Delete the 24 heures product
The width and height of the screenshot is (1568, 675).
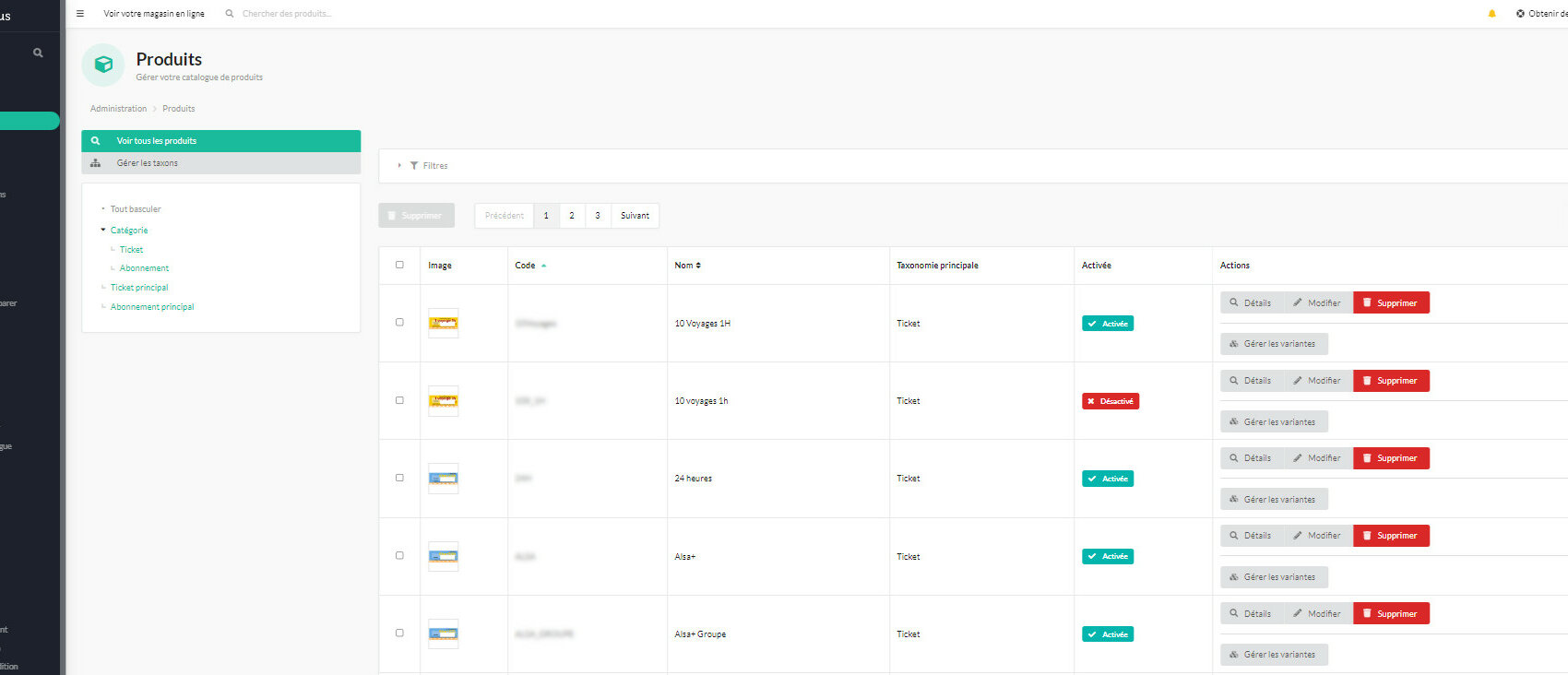(1391, 458)
